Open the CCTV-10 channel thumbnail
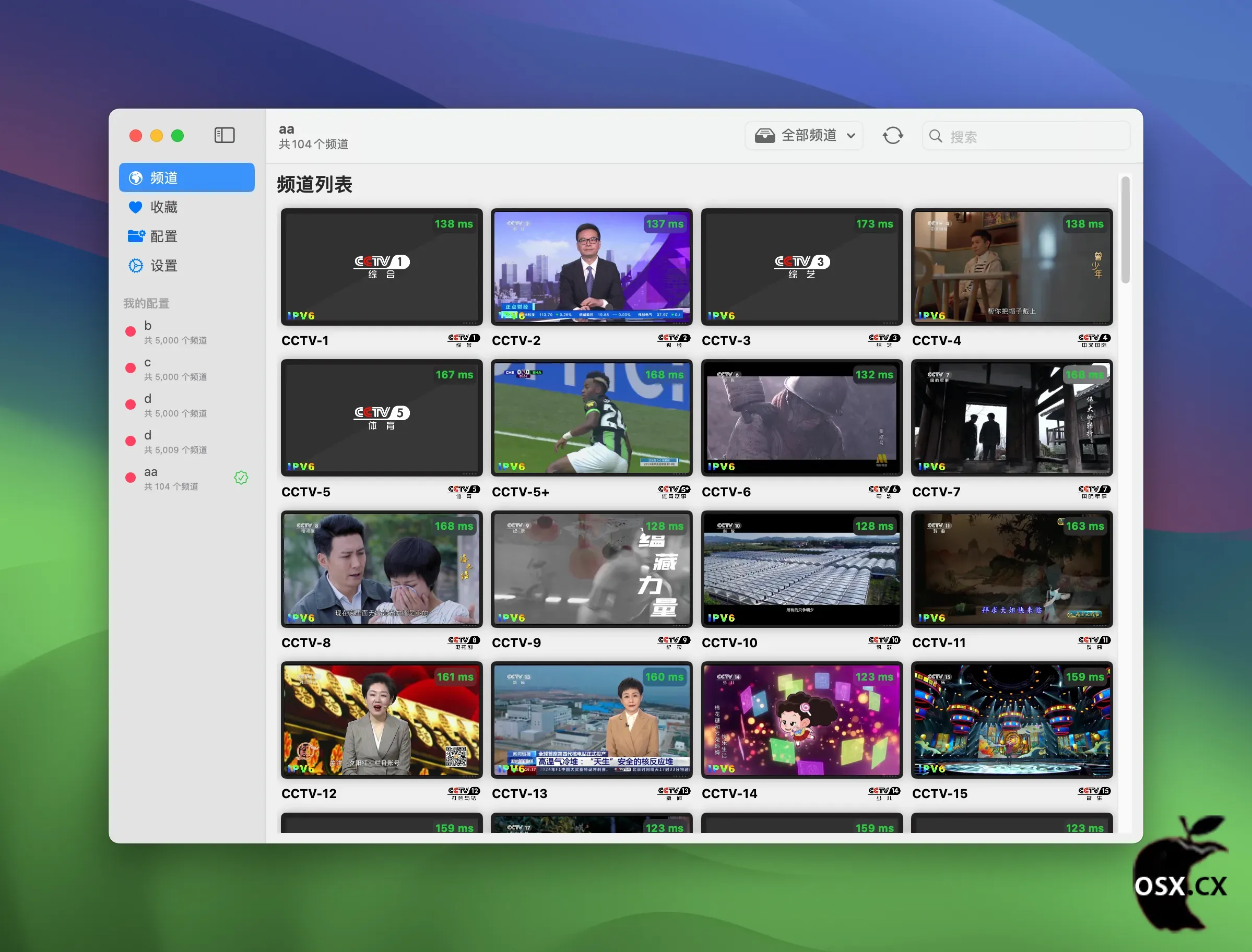This screenshot has width=1252, height=952. point(802,569)
